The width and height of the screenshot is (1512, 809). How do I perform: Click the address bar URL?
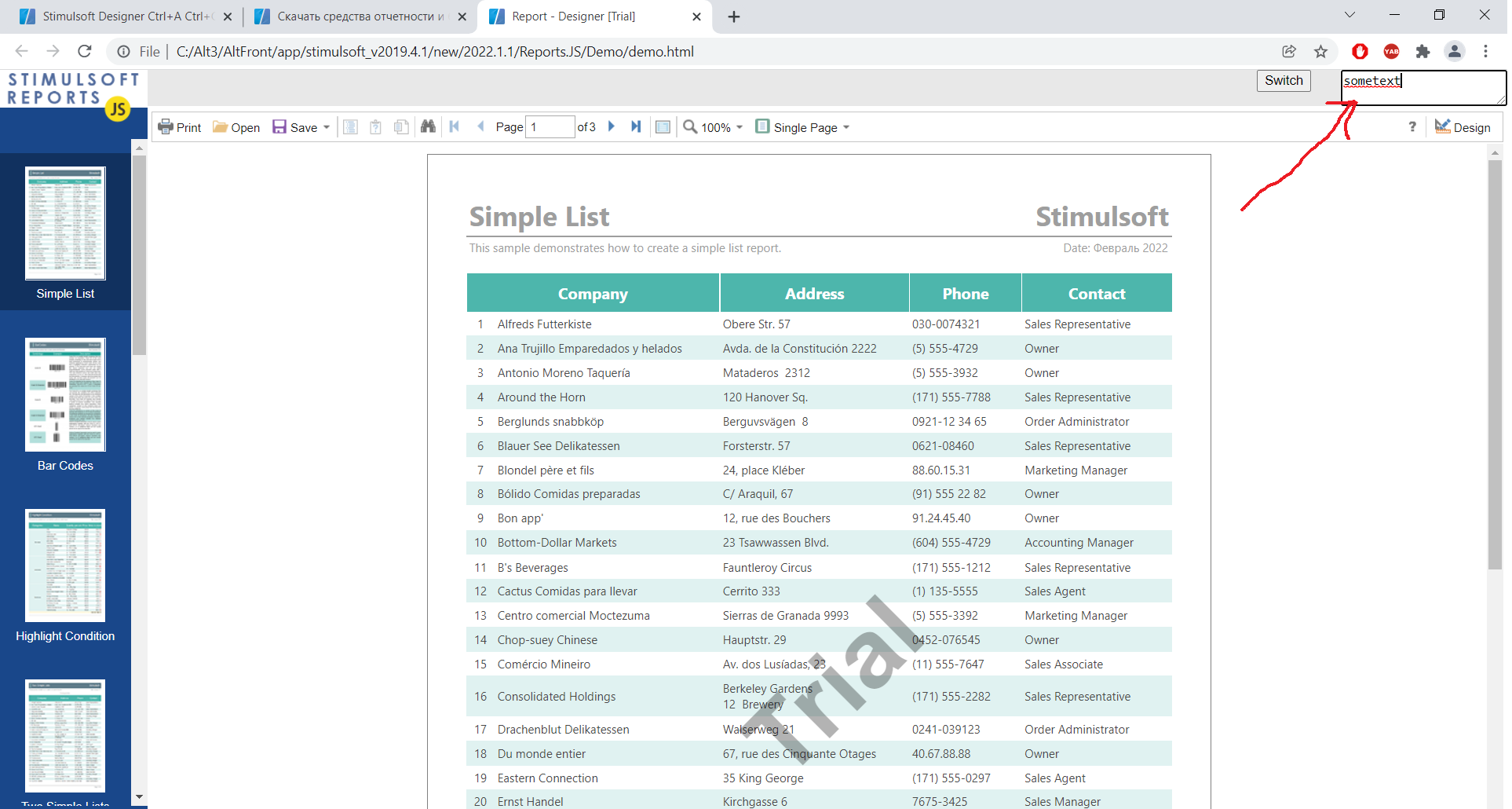[435, 52]
